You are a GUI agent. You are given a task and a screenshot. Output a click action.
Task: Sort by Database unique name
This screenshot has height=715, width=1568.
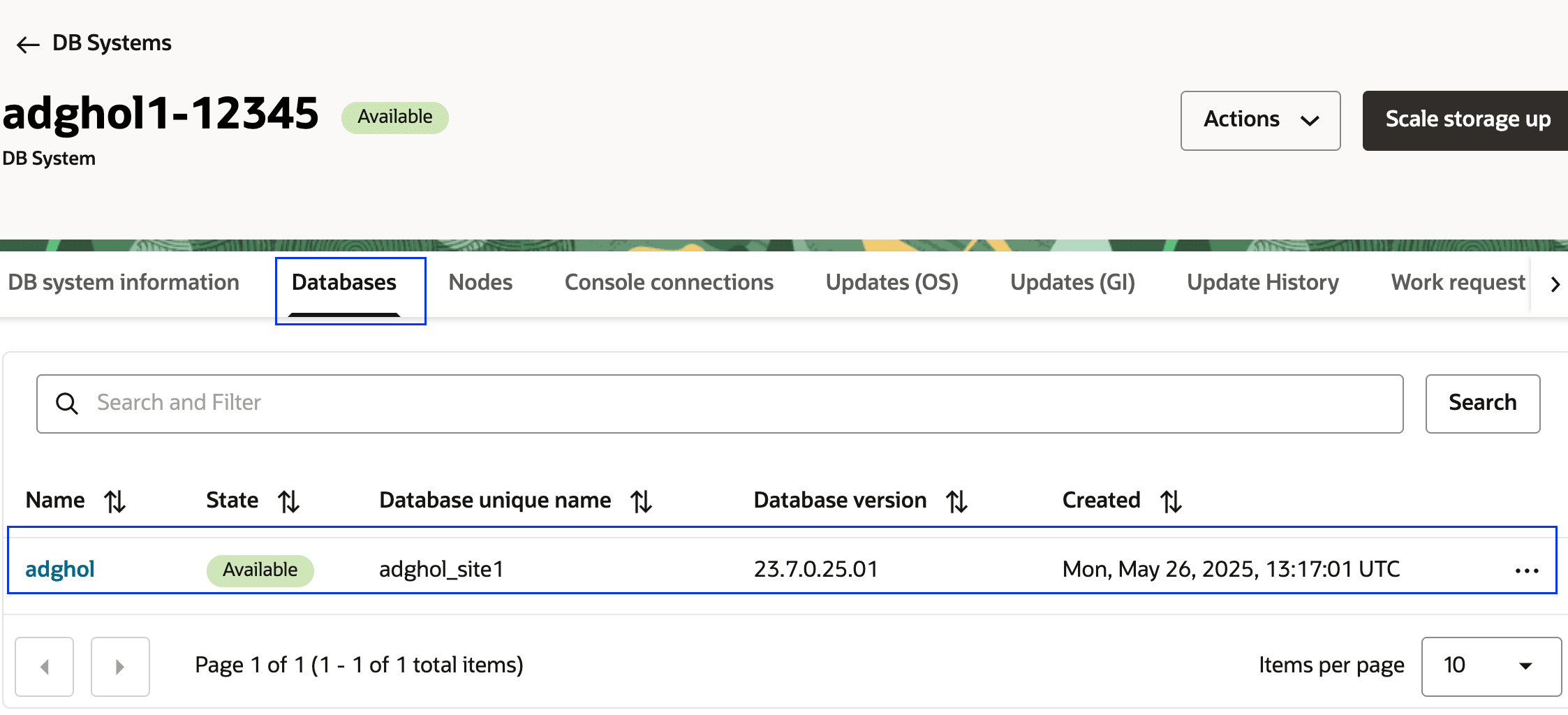point(642,501)
